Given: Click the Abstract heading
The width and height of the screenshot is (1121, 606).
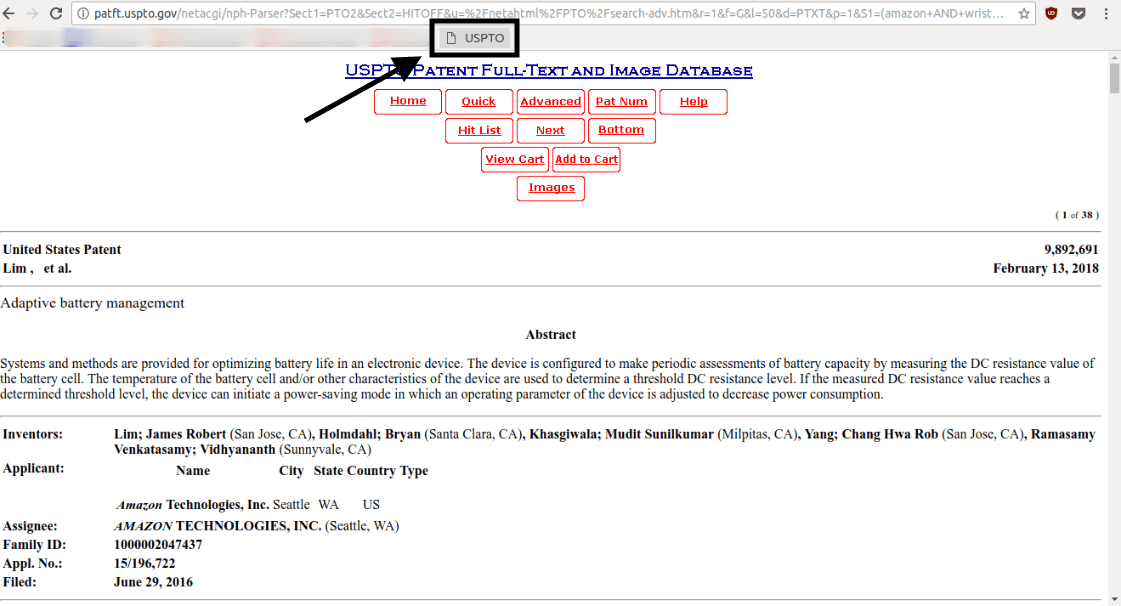Looking at the screenshot, I should 550,334.
